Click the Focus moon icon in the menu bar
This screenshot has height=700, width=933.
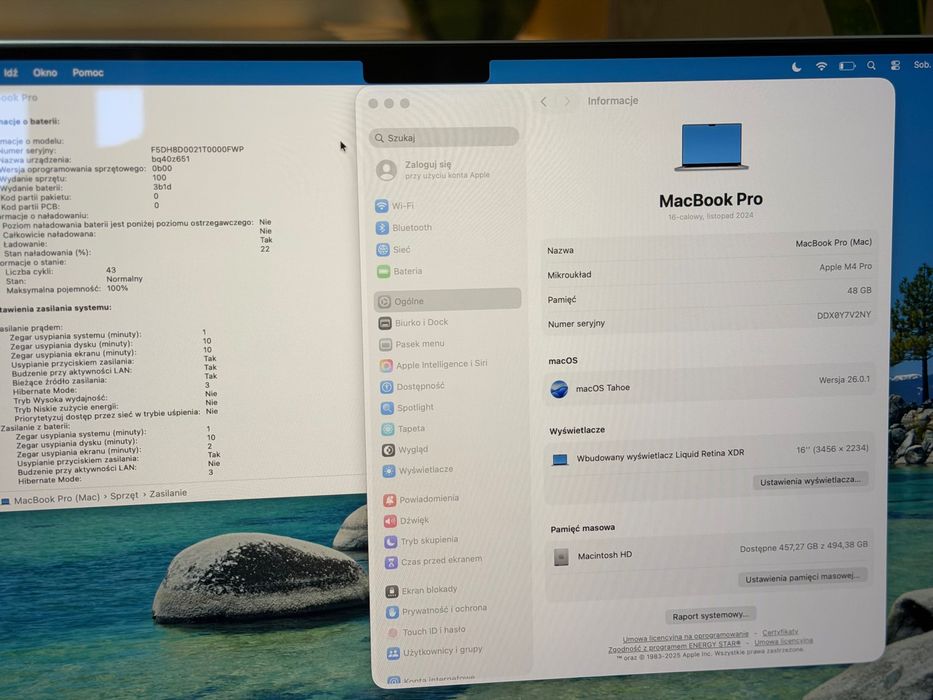(796, 67)
